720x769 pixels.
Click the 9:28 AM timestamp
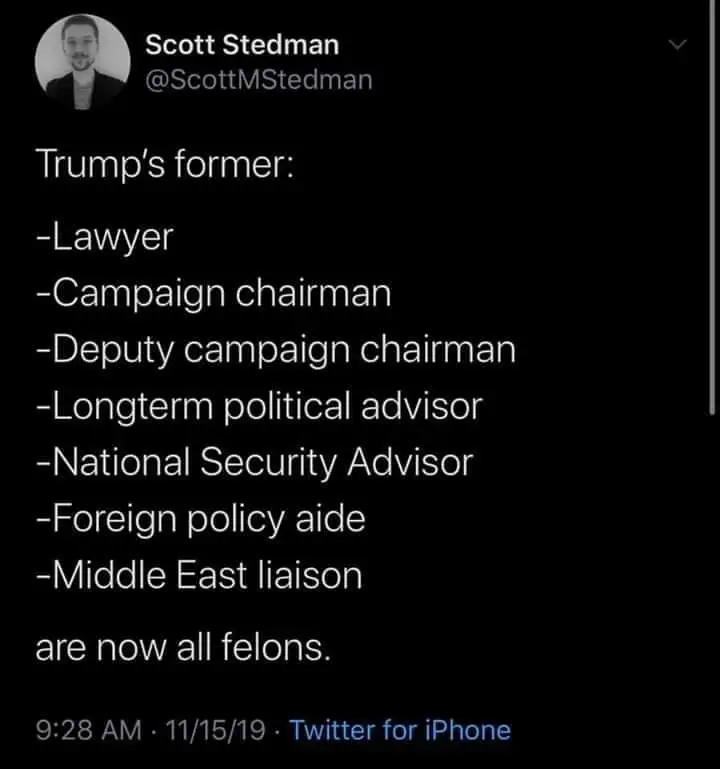[88, 731]
